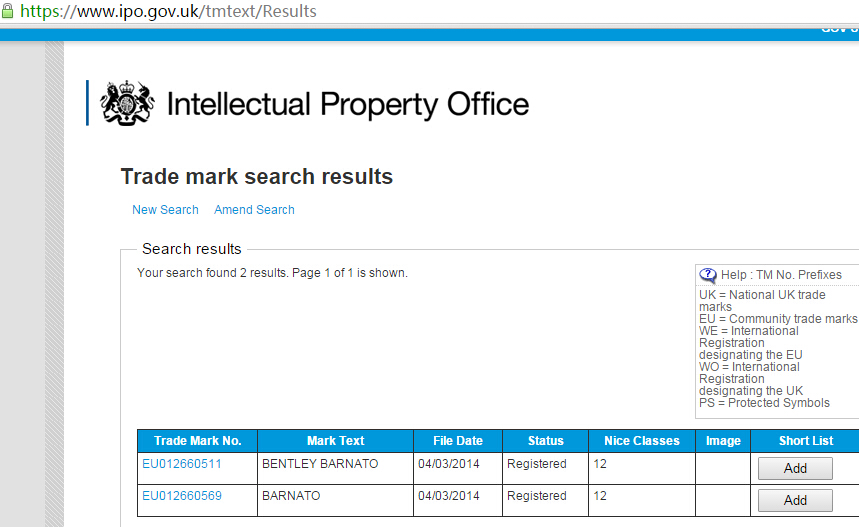
Task: Click the Trade Mark No. column header
Action: (x=198, y=441)
